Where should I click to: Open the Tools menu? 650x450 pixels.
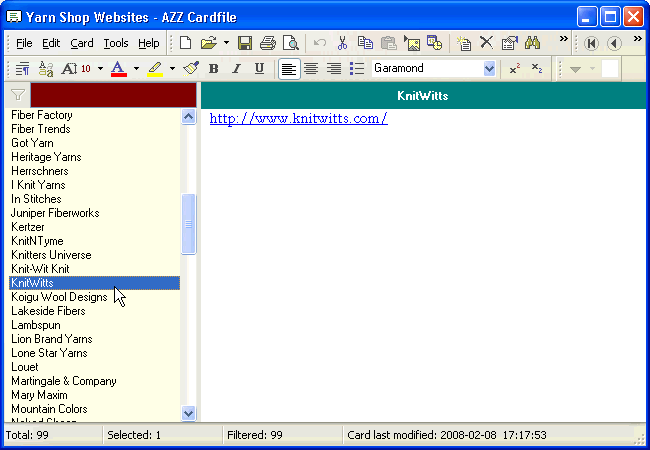pos(116,43)
